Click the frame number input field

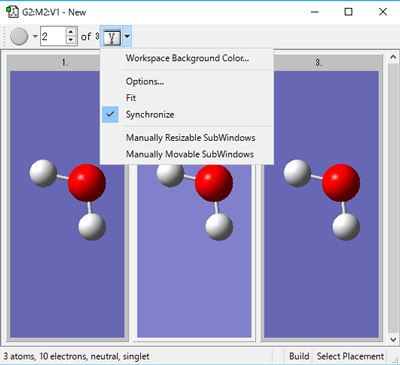coord(53,36)
